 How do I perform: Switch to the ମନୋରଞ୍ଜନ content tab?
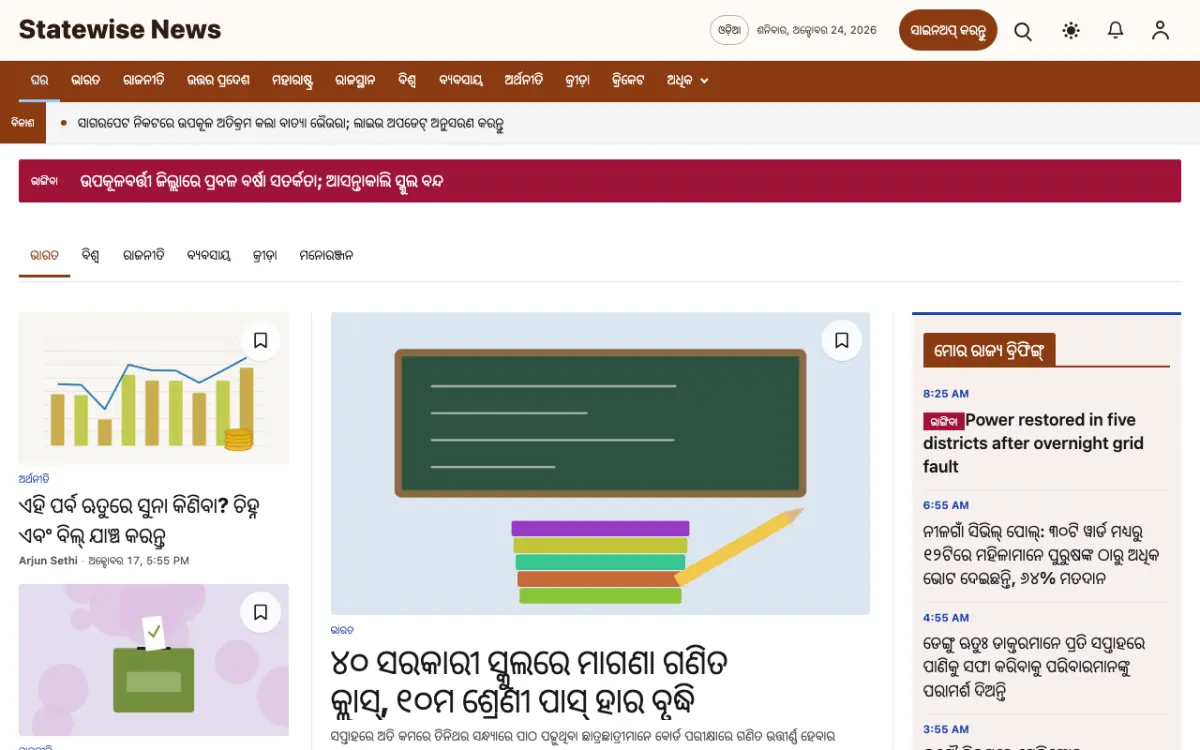pyautogui.click(x=326, y=256)
